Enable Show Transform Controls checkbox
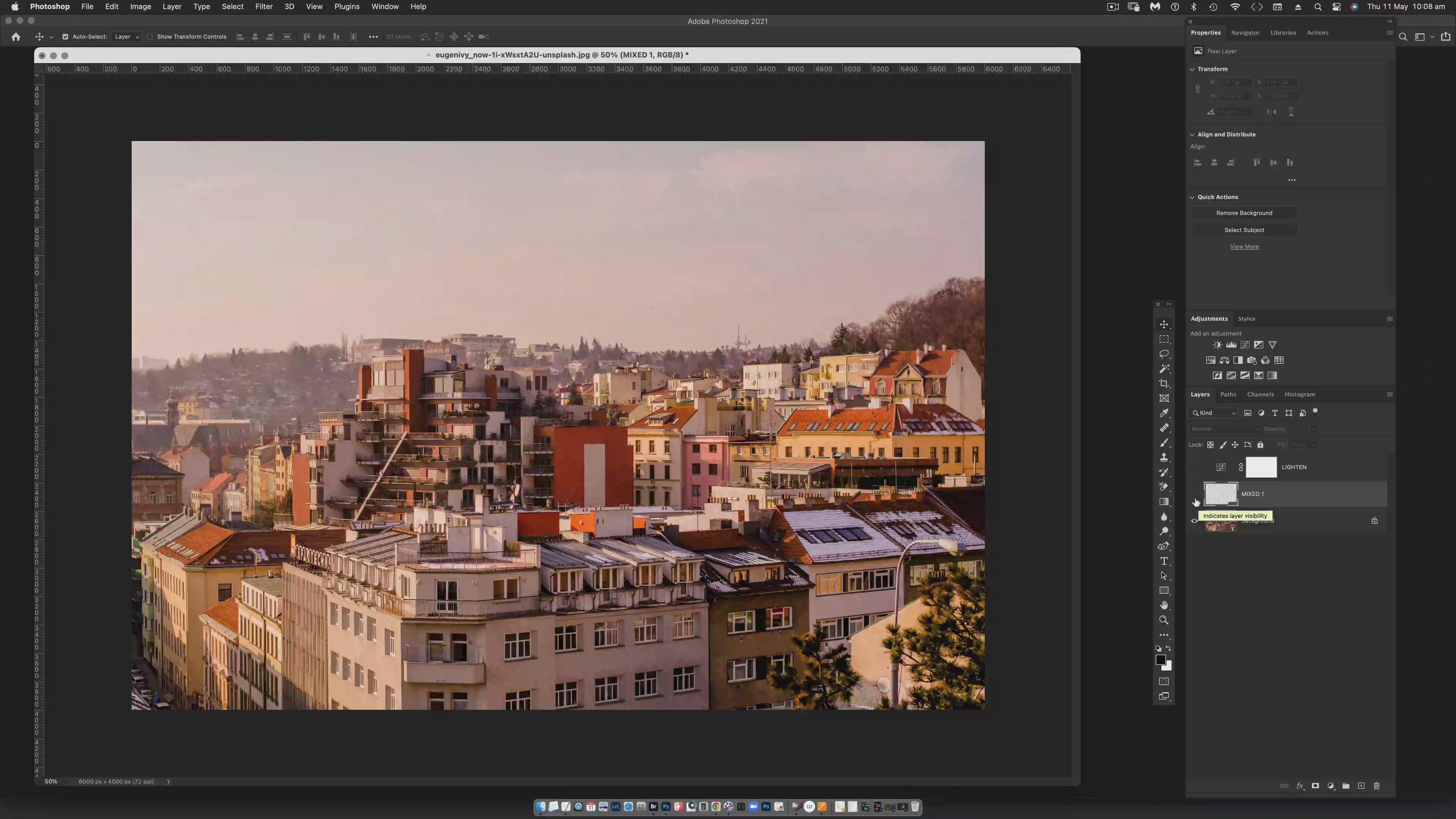Screen dimensions: 1456x819 click(150, 37)
